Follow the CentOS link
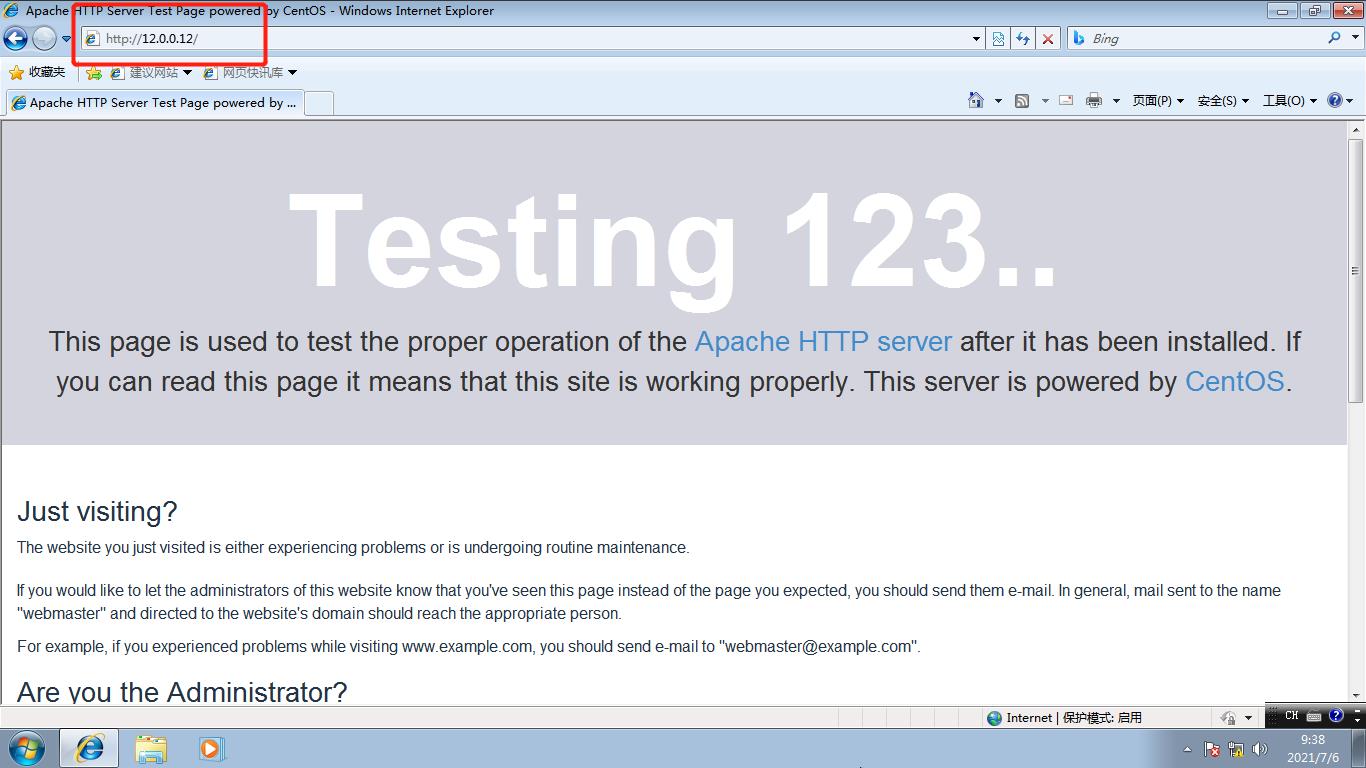The image size is (1366, 768). (x=1234, y=381)
